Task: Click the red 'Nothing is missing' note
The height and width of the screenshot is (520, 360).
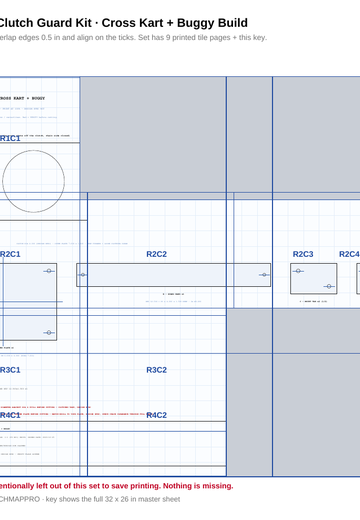Action: 117,486
